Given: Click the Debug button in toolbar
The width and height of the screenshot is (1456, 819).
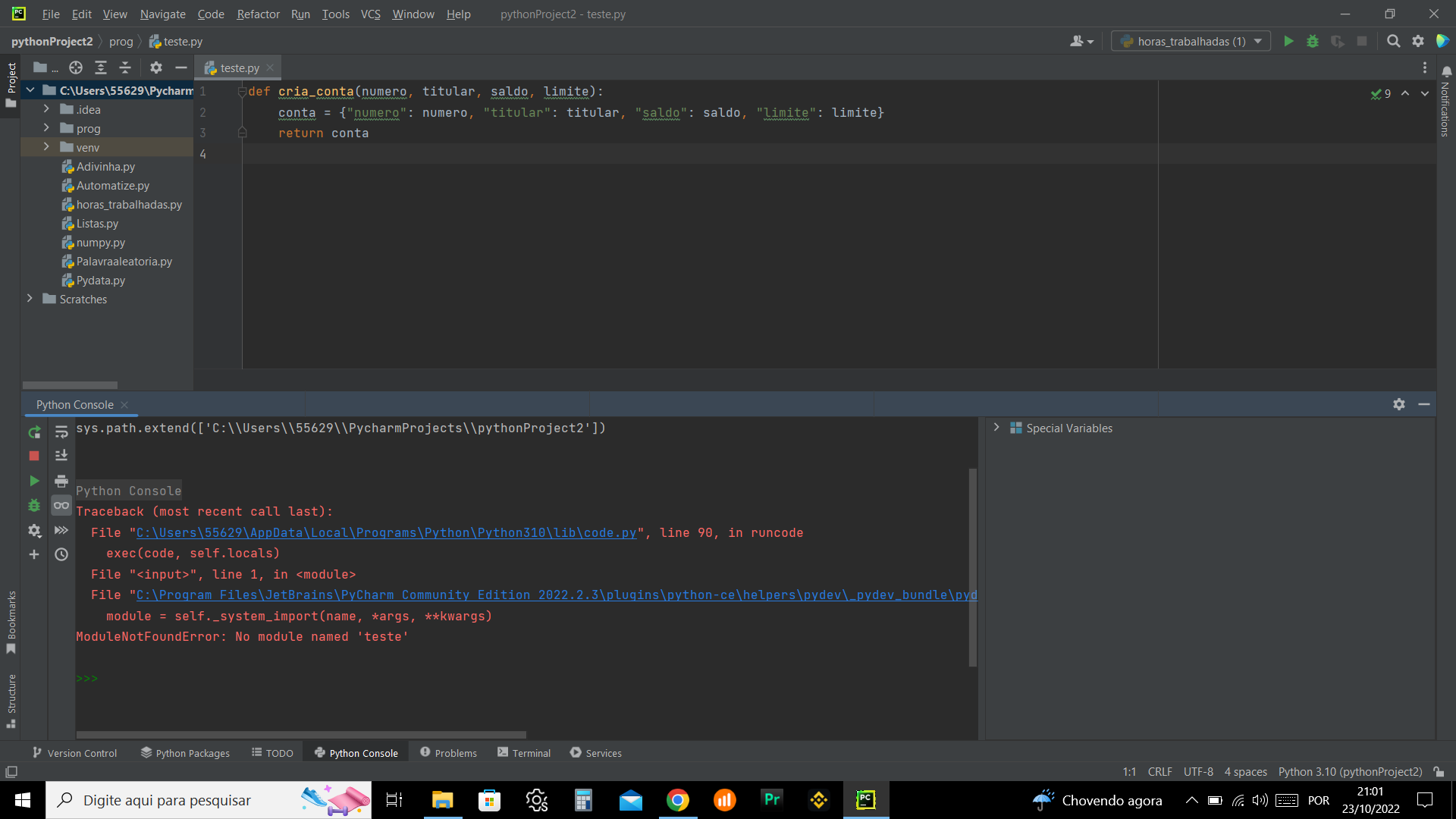Looking at the screenshot, I should (1312, 42).
